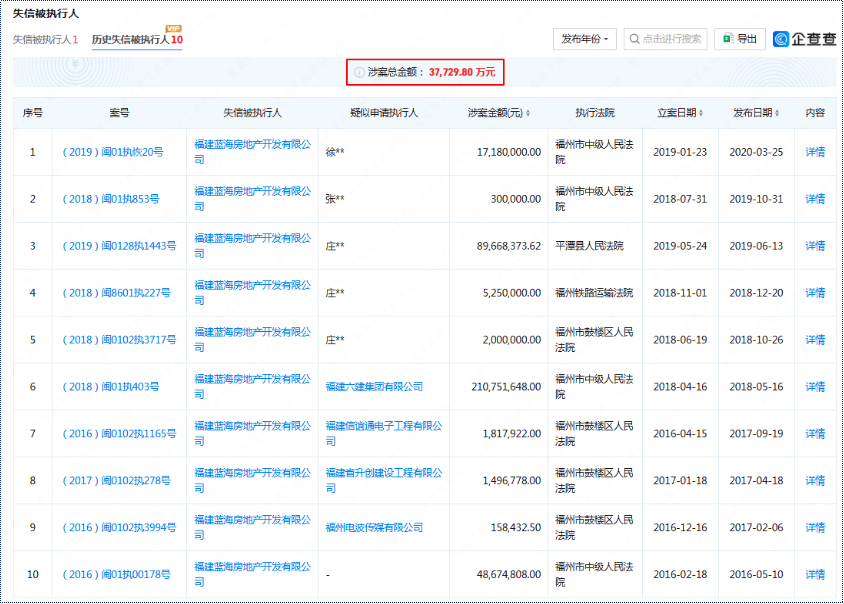The width and height of the screenshot is (844, 604).
Task: Sort by 立案日期 column arrows
Action: click(707, 113)
